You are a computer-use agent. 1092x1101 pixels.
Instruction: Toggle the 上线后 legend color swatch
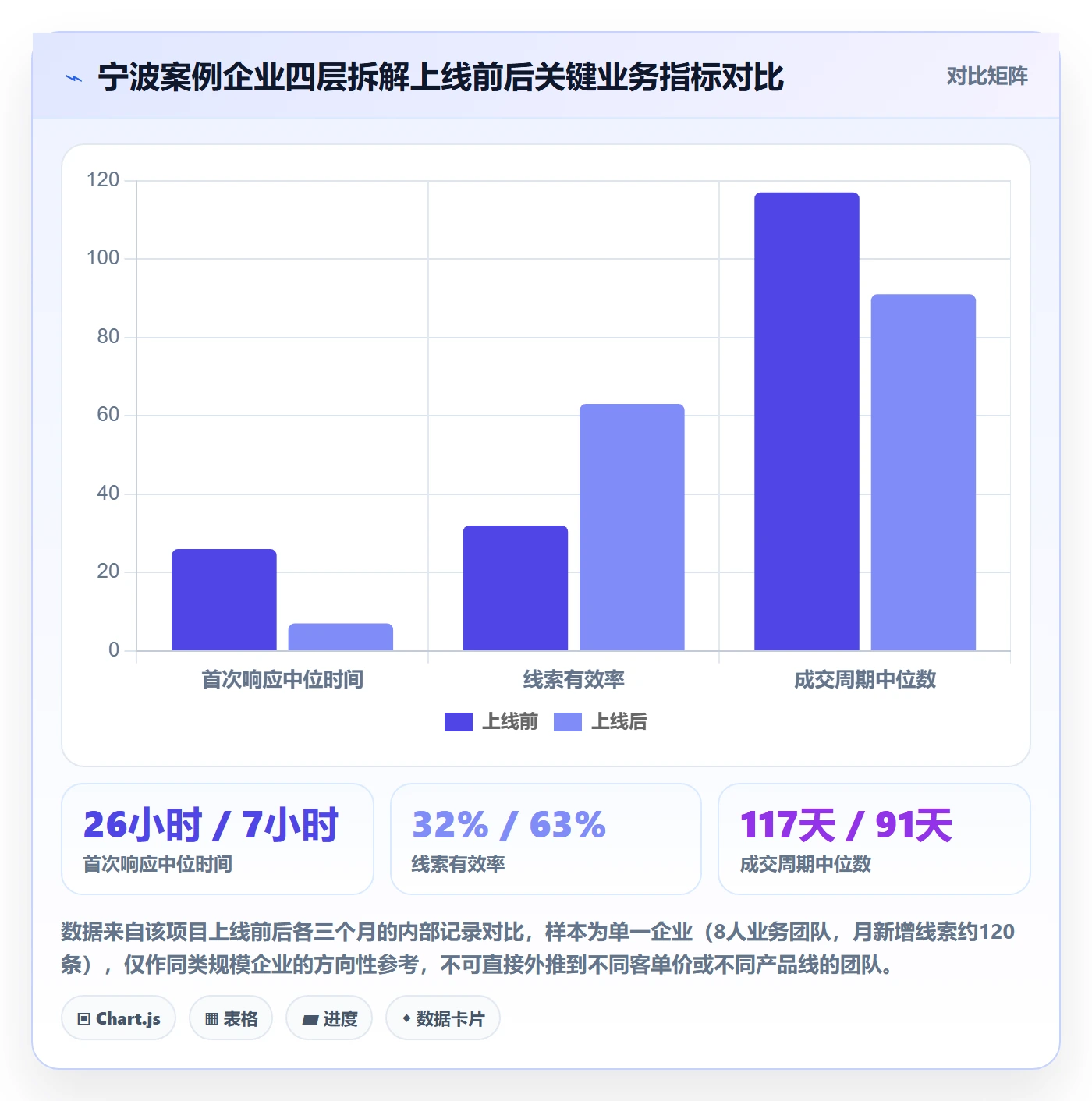coord(568,722)
